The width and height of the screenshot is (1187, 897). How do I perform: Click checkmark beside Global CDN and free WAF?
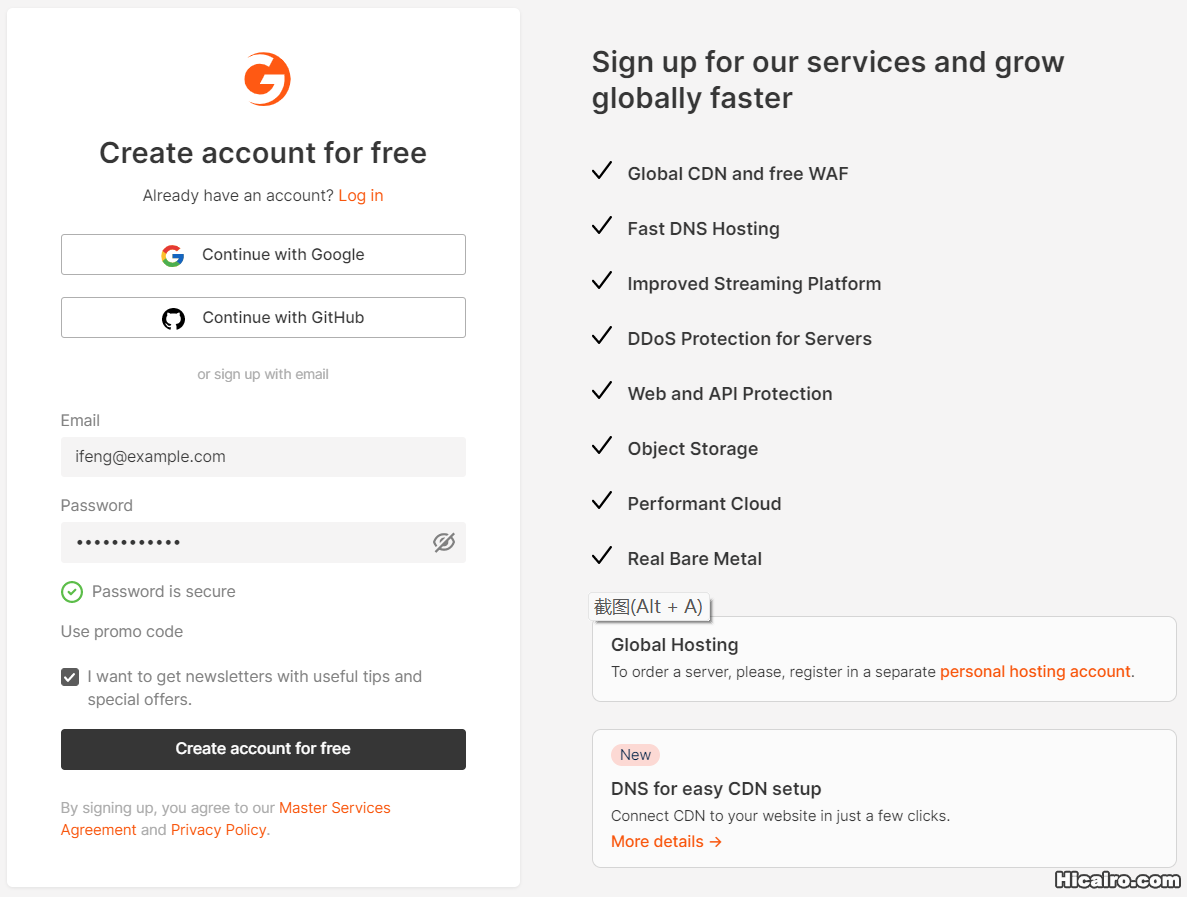[602, 172]
